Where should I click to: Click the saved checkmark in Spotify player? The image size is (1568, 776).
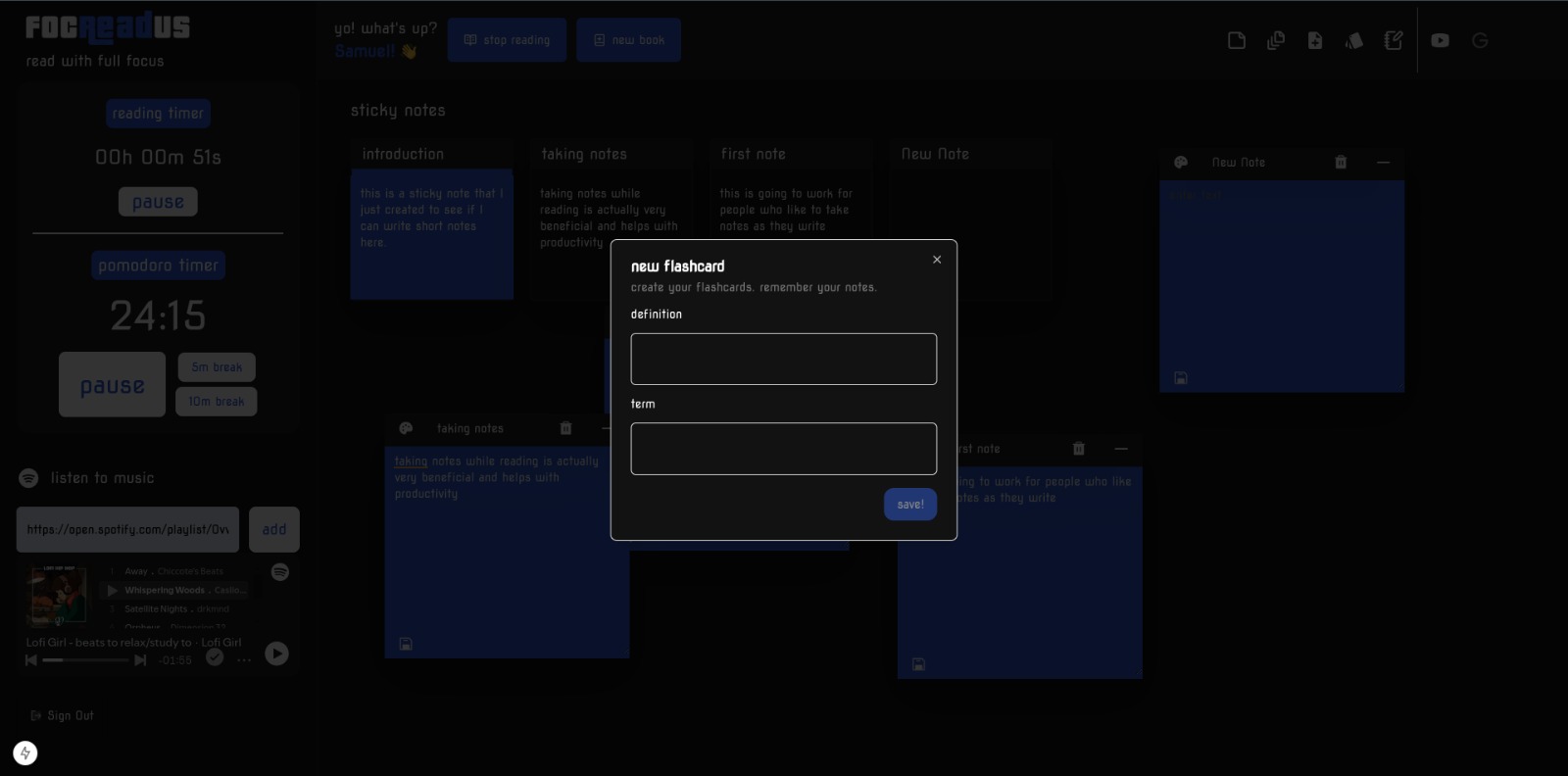(215, 658)
